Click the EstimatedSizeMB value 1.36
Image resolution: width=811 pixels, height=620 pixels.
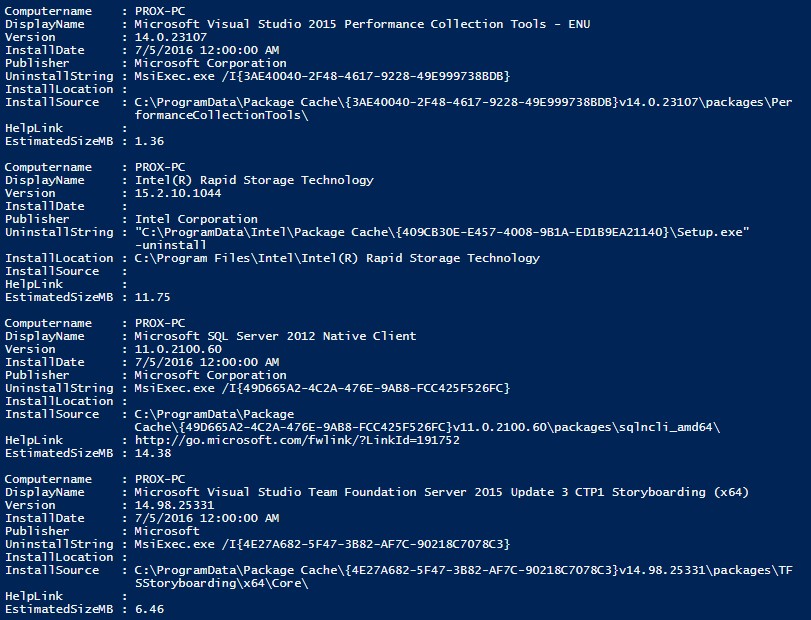pyautogui.click(x=149, y=141)
